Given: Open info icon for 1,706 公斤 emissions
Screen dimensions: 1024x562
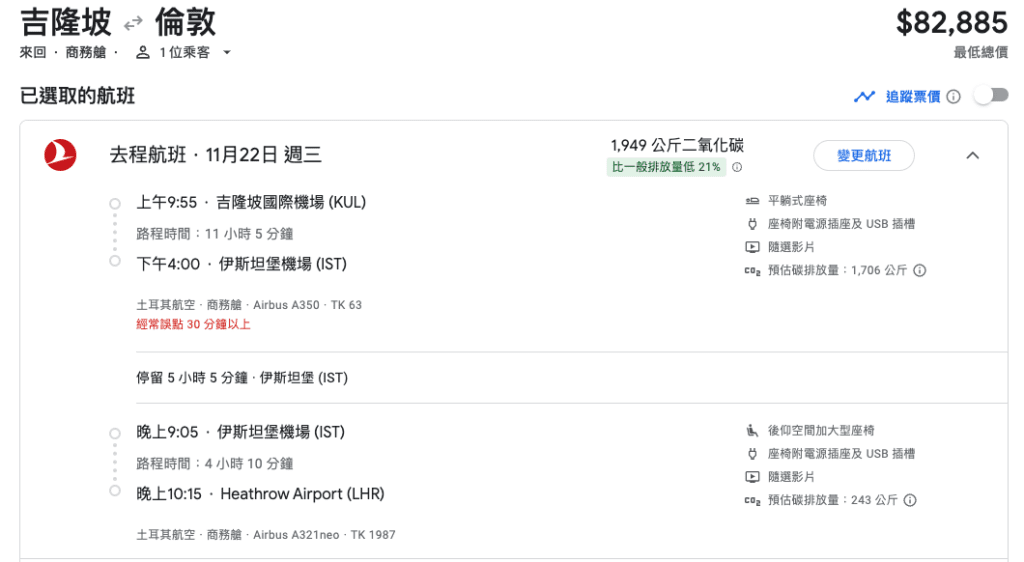Looking at the screenshot, I should 920,270.
